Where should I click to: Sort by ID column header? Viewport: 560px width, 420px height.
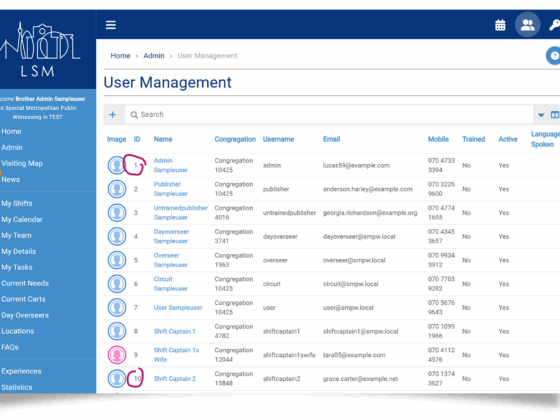pyautogui.click(x=137, y=139)
